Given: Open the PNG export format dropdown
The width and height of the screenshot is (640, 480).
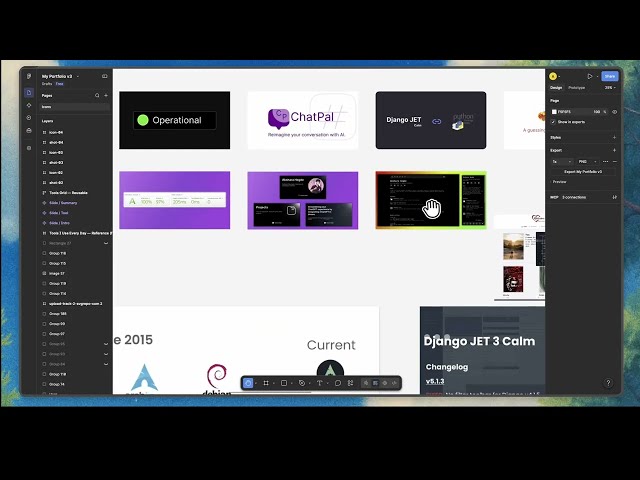Looking at the screenshot, I should [x=588, y=162].
